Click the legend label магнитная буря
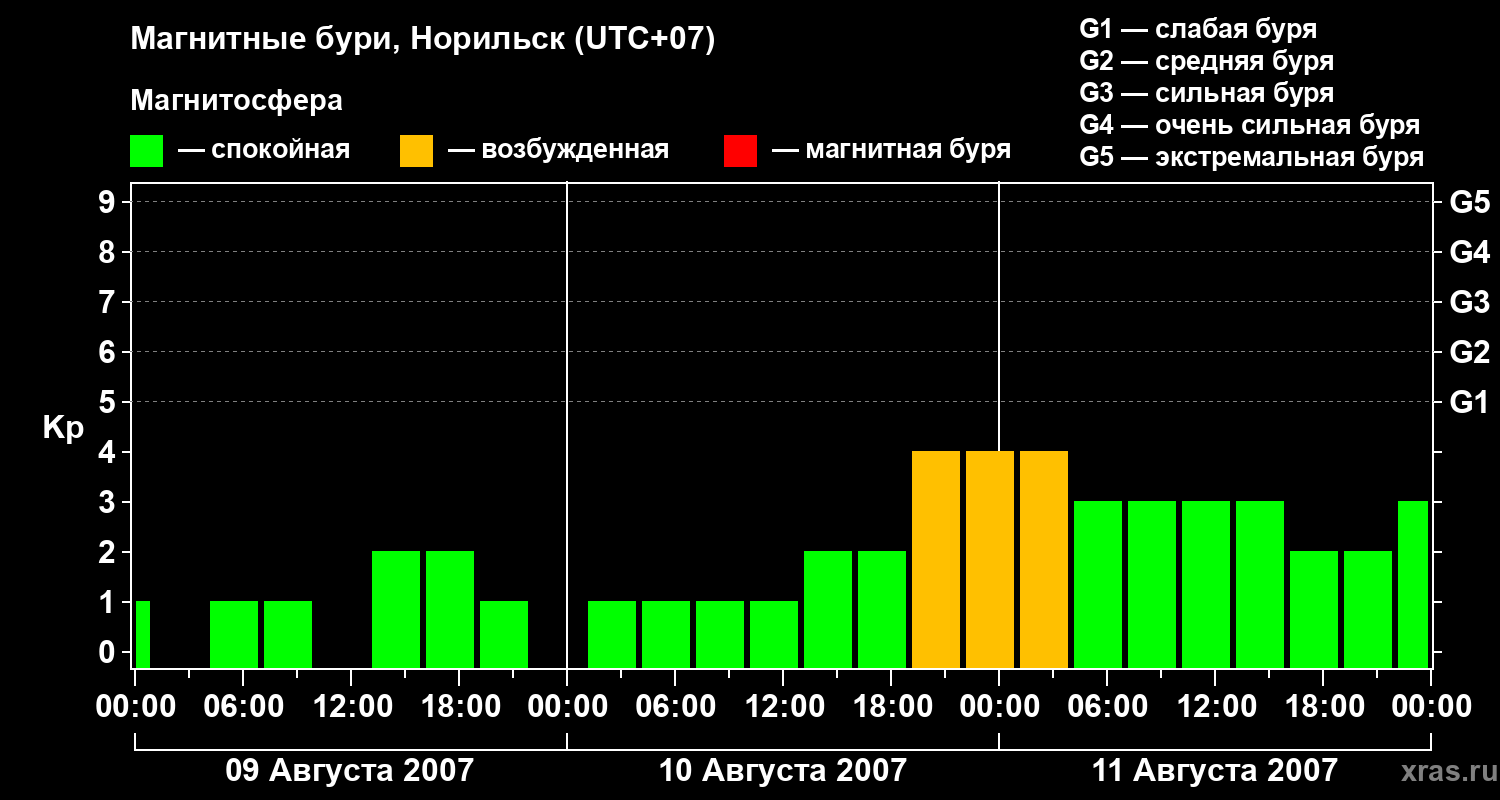 [908, 151]
